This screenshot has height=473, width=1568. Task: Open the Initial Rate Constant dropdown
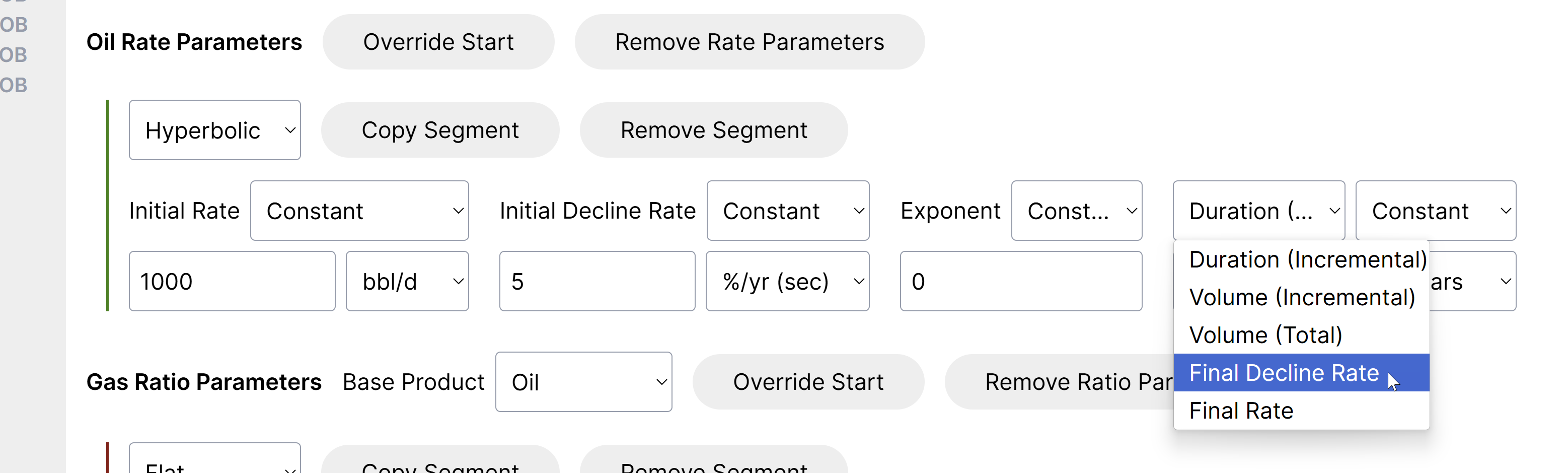coord(359,211)
